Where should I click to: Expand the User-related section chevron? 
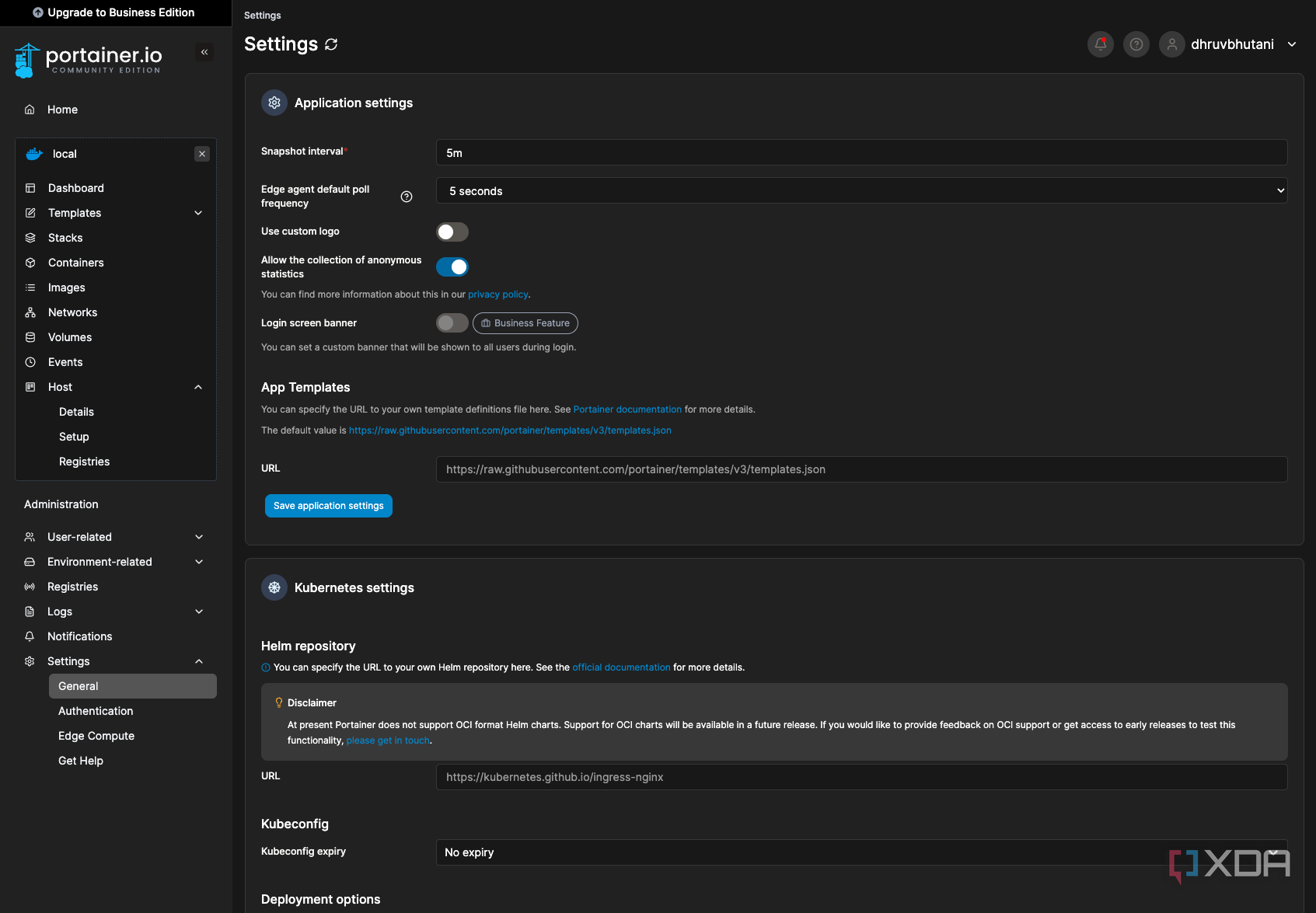(199, 537)
